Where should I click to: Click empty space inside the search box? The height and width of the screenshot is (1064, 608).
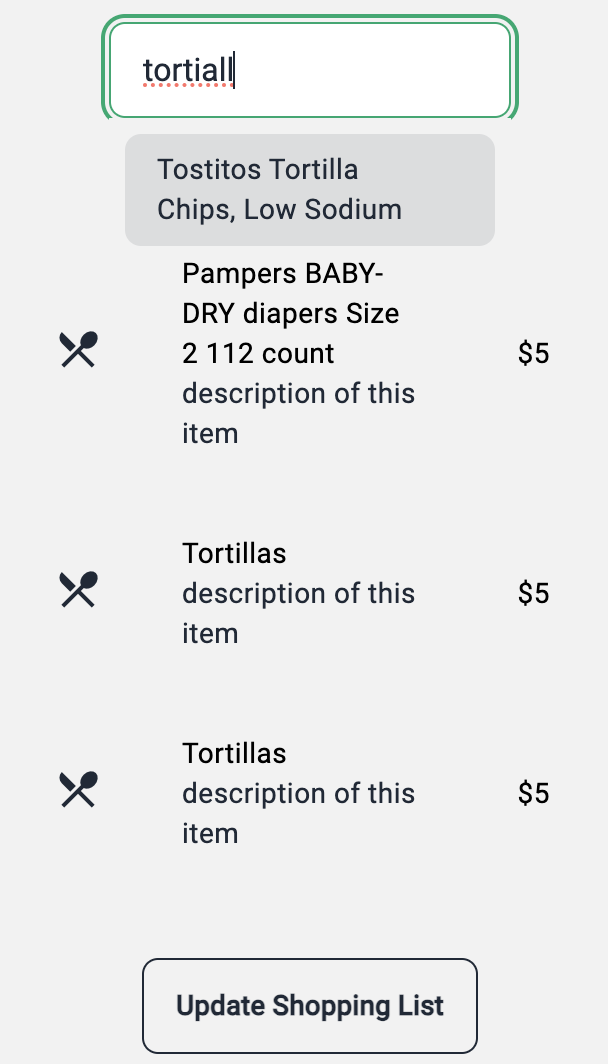pyautogui.click(x=373, y=70)
